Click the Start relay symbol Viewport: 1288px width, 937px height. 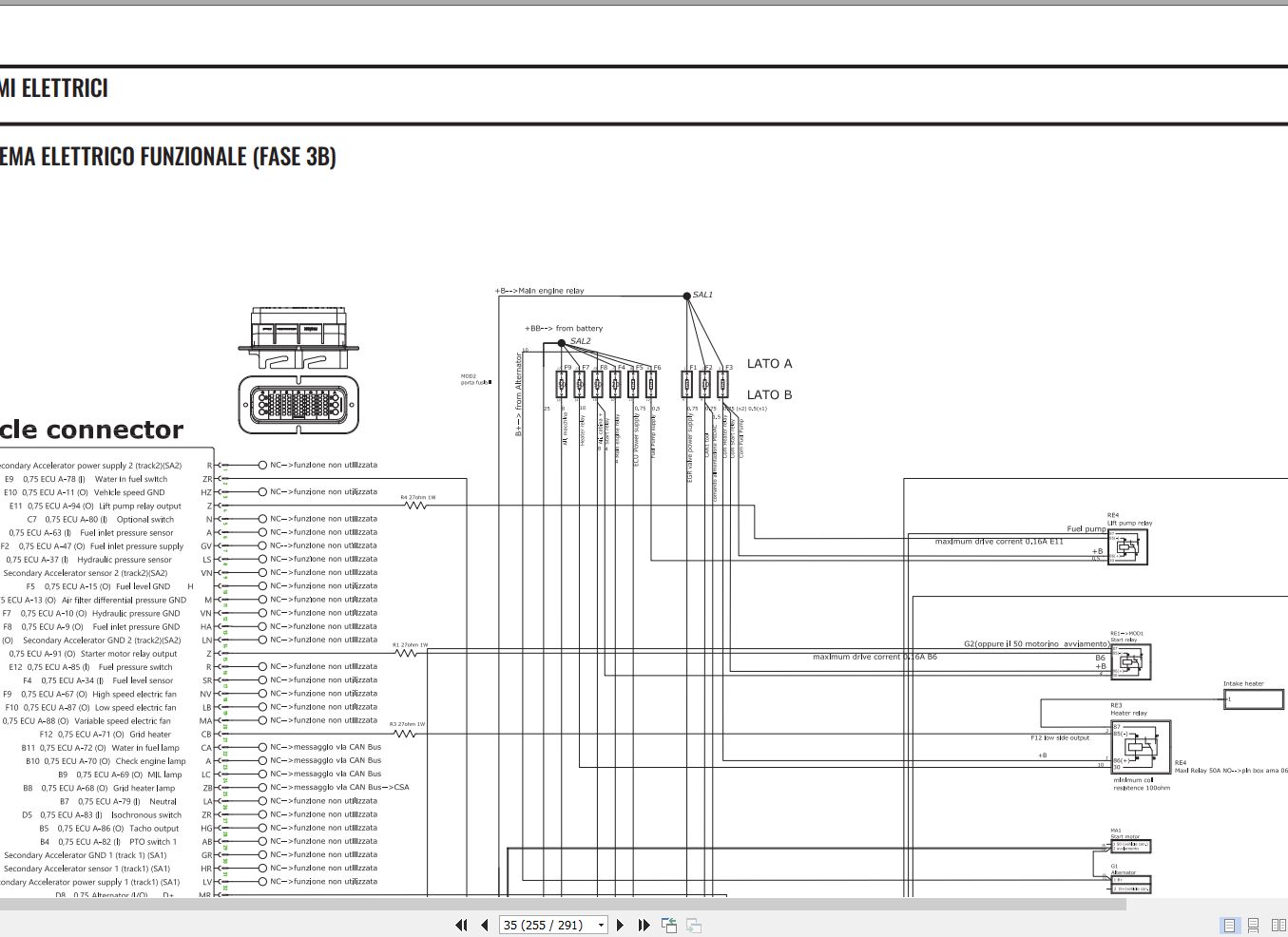[x=1130, y=661]
